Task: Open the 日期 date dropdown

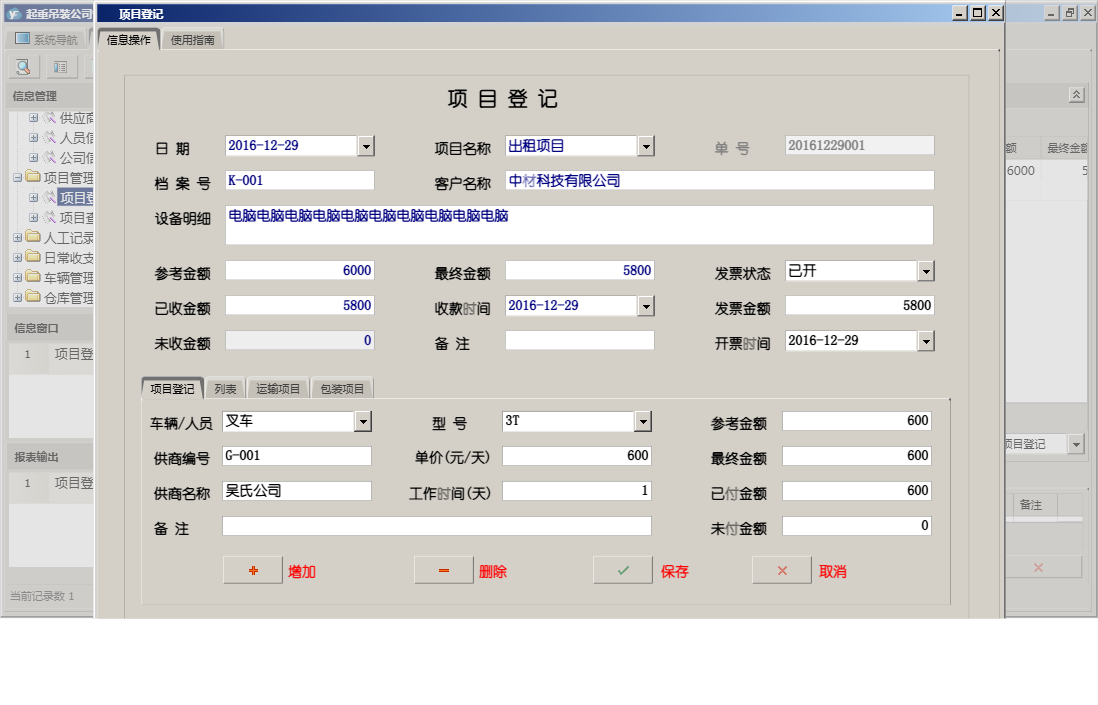Action: click(366, 146)
